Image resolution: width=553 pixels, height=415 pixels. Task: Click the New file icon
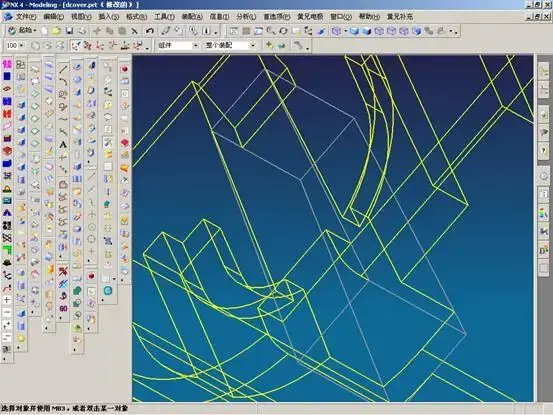[44, 31]
